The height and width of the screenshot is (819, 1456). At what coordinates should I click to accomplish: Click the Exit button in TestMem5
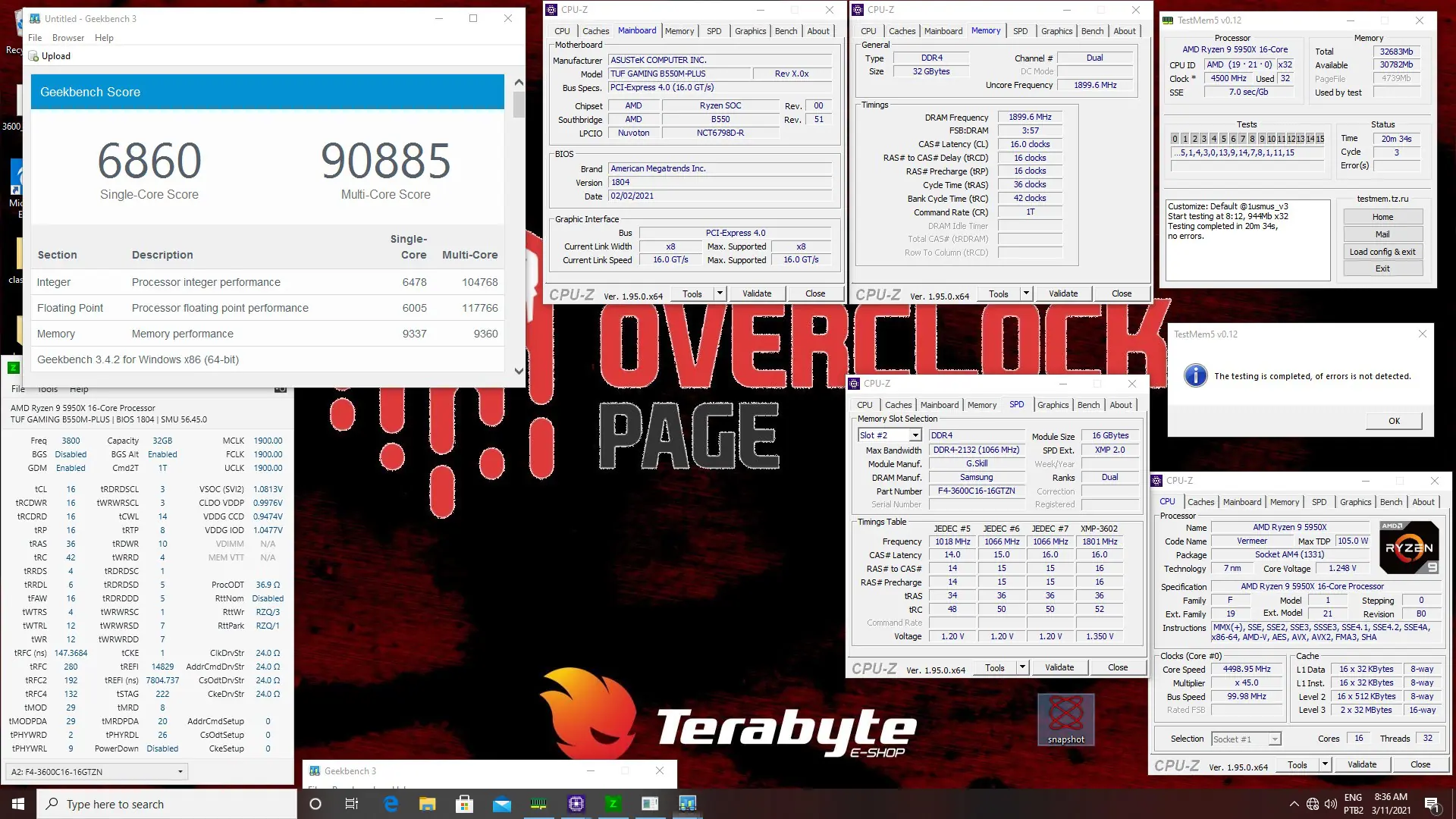1382,268
